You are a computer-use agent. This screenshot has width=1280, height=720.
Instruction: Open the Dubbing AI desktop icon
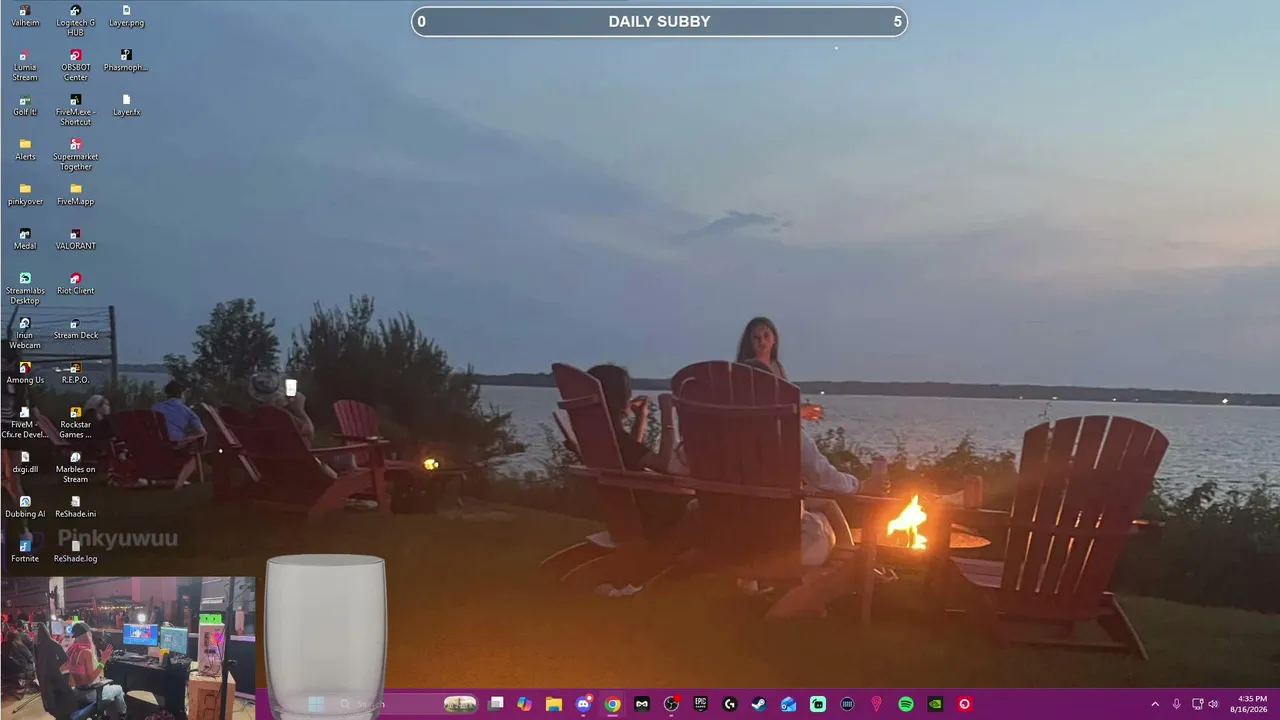tap(25, 507)
